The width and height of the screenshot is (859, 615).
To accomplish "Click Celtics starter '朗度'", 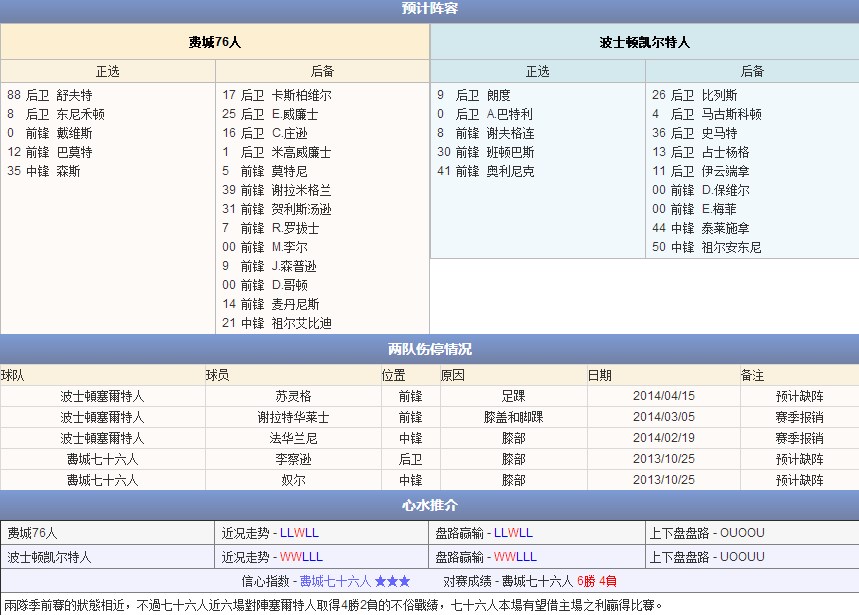I will [x=499, y=95].
